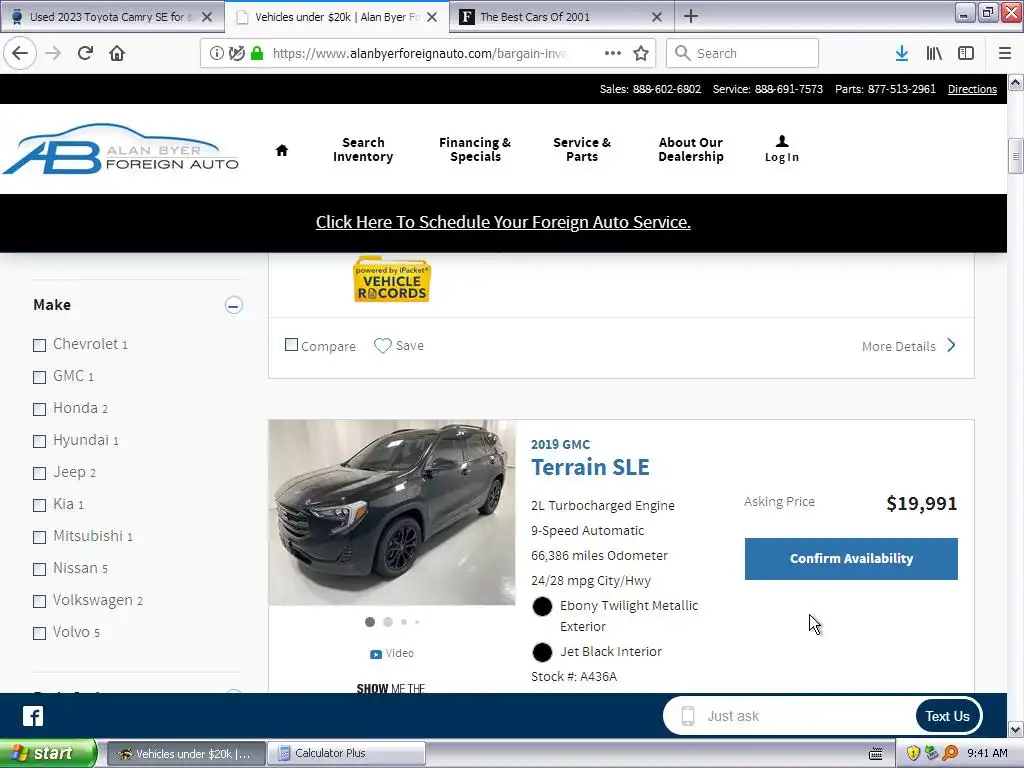Screen dimensions: 1024x768
Task: Open the Facebook icon in footer bar
Action: 33,716
